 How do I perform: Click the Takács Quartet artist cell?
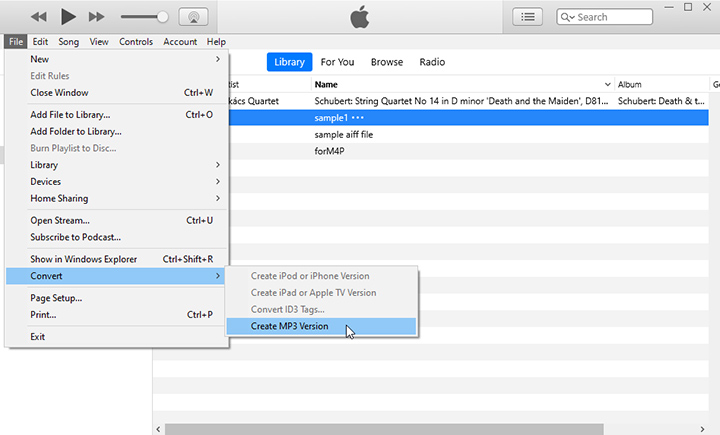[254, 101]
